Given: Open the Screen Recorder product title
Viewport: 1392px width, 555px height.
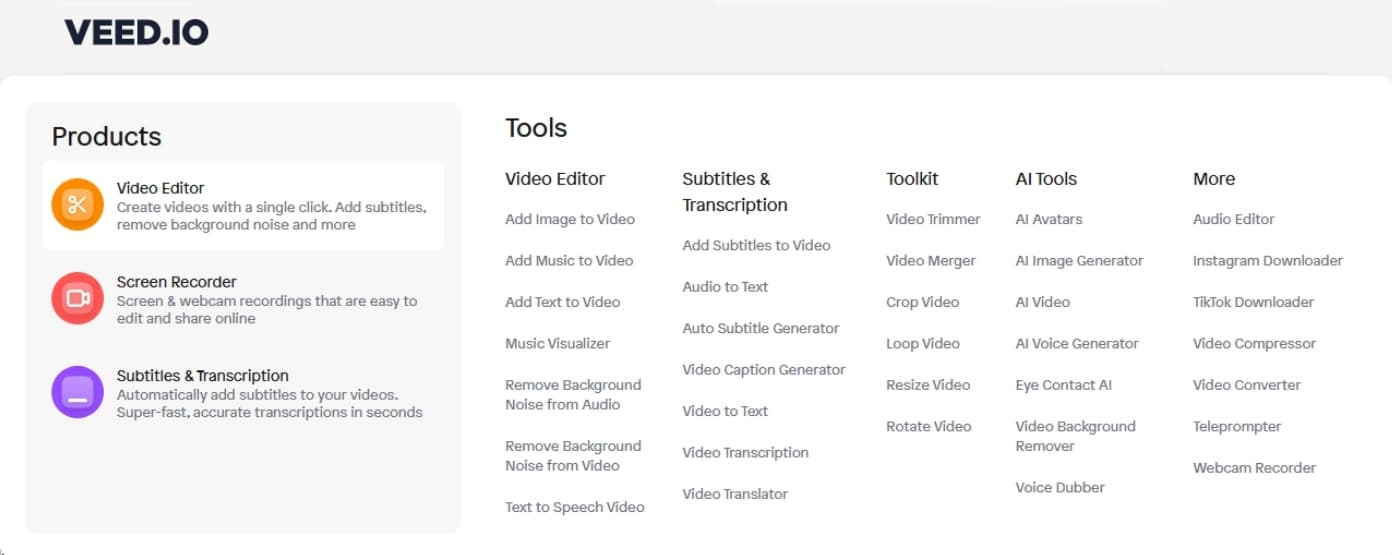Looking at the screenshot, I should [176, 282].
